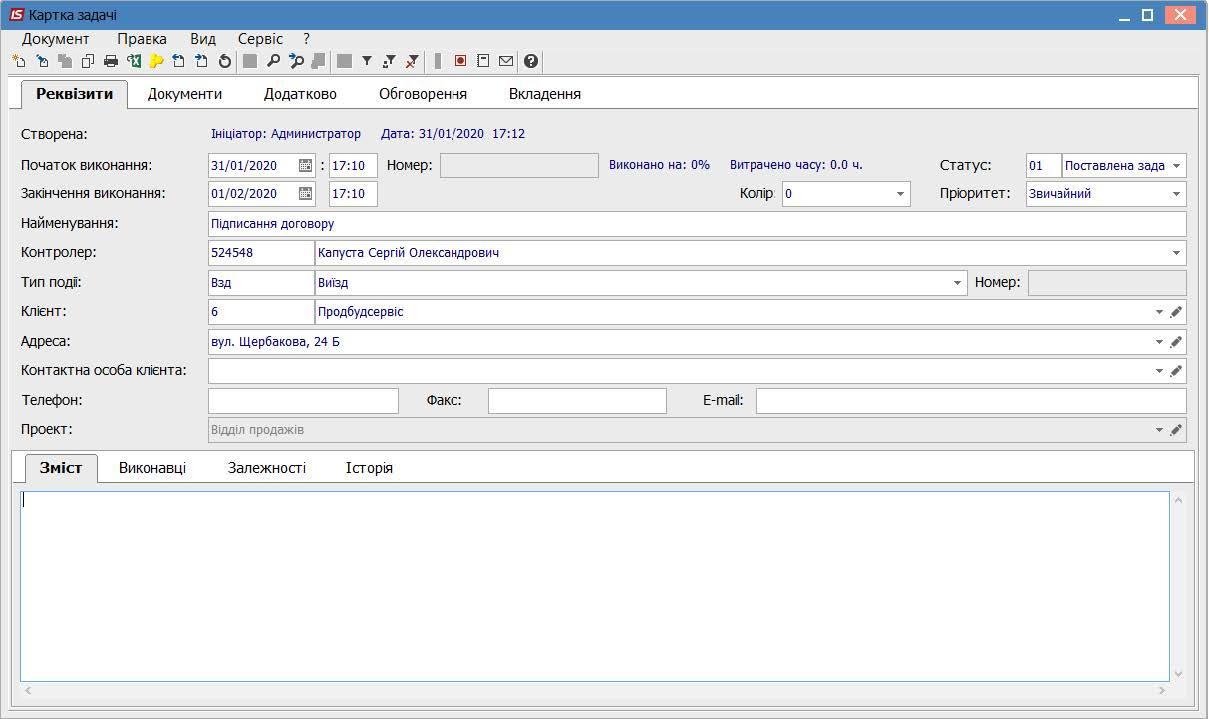The width and height of the screenshot is (1209, 719).
Task: Click the pencil edit icon next to Клієнт
Action: point(1176,312)
